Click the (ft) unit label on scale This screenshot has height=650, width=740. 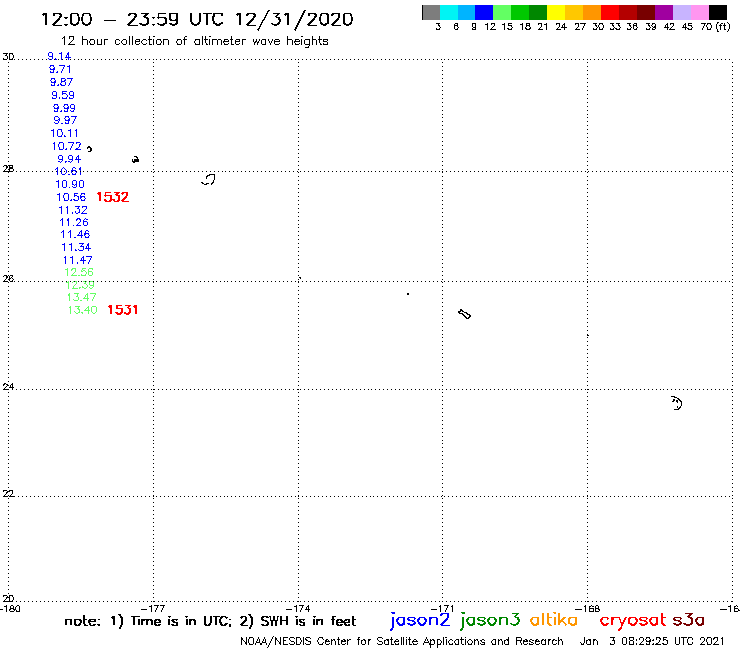click(723, 26)
